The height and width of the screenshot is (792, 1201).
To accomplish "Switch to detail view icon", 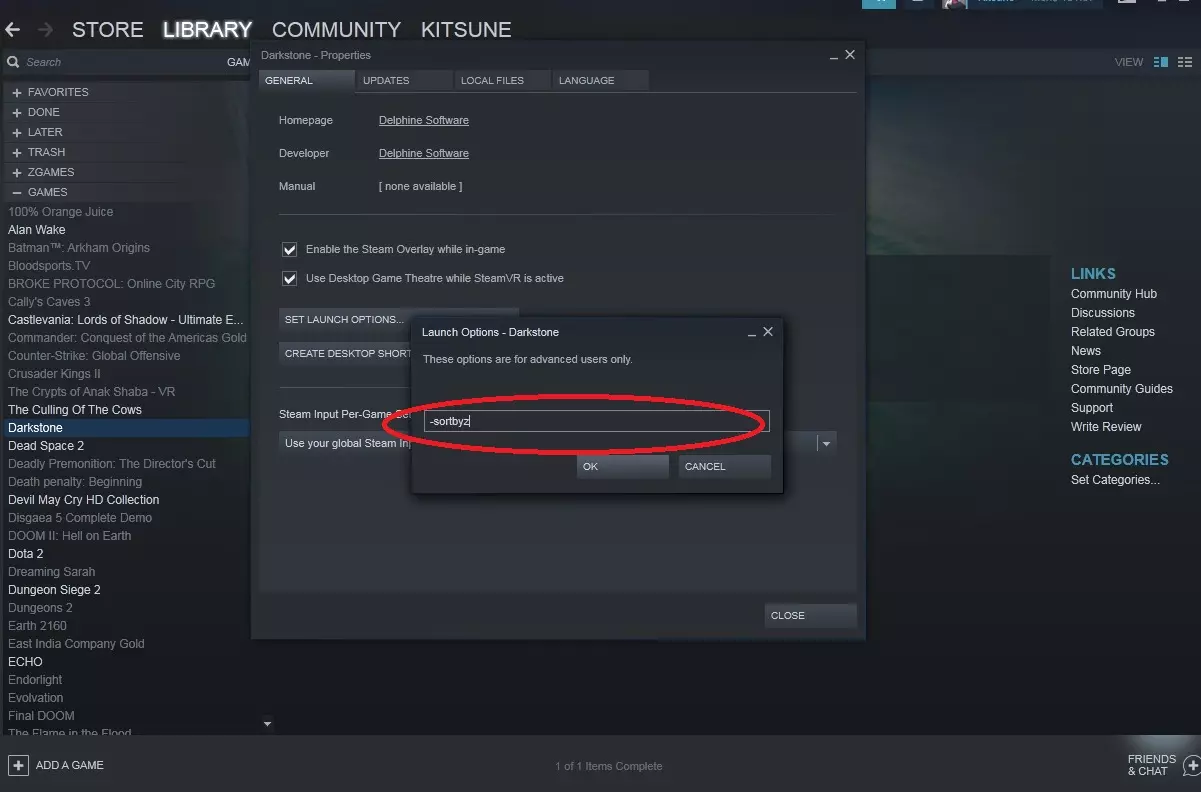I will 1161,62.
